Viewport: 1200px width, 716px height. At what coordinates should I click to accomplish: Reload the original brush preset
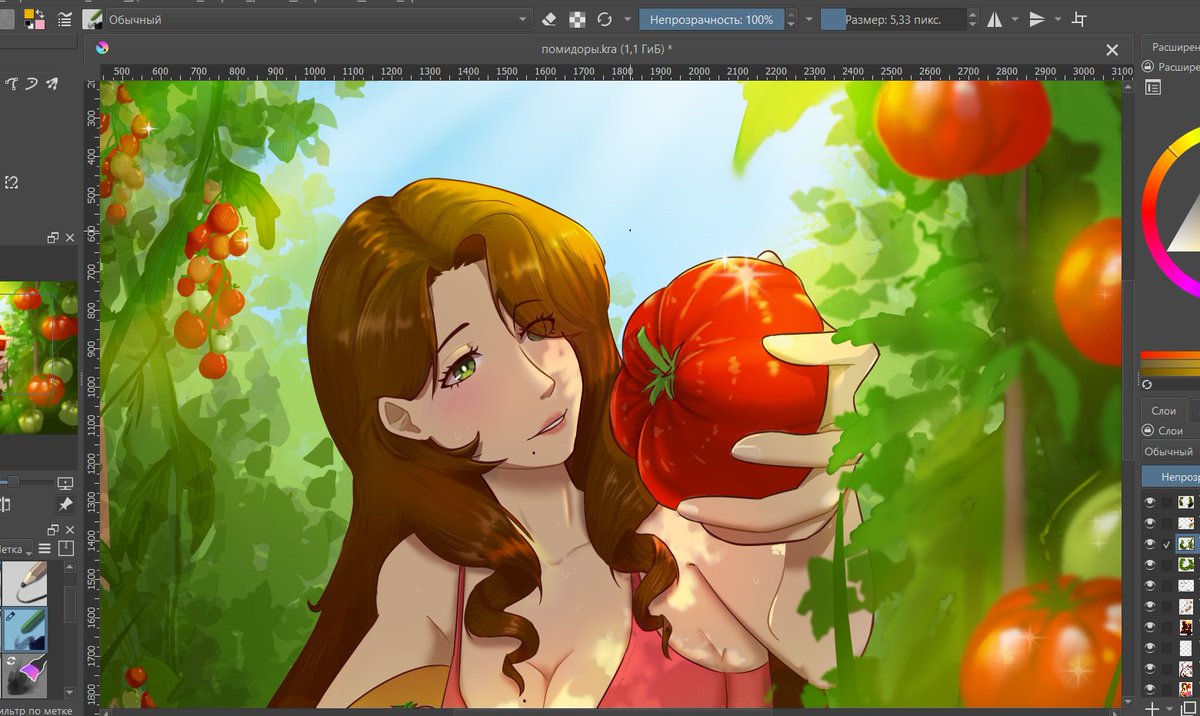604,19
